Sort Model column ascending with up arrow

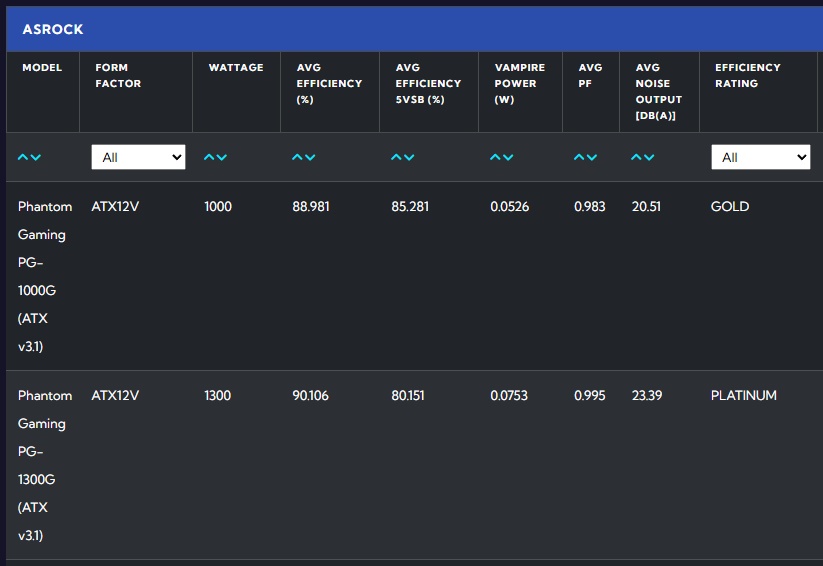pyautogui.click(x=23, y=157)
